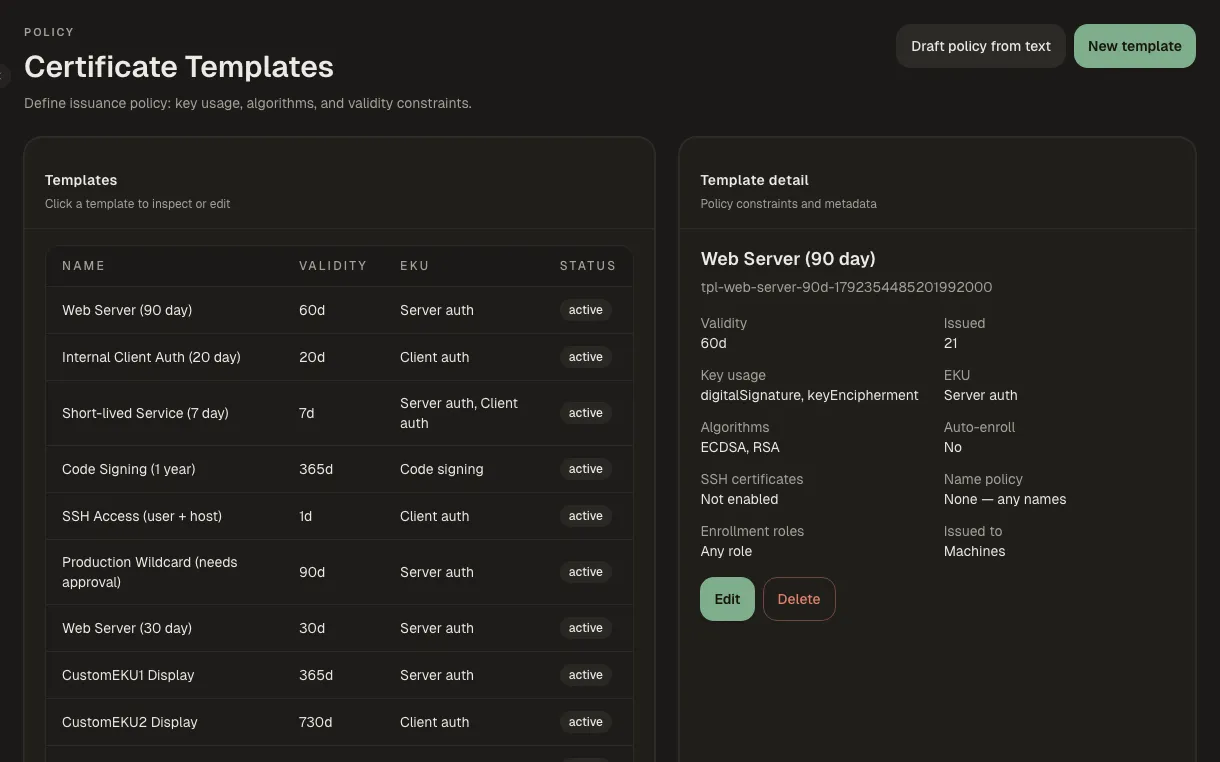Click the template ID tpl-web-server-90d text
Image resolution: width=1220 pixels, height=762 pixels.
[x=846, y=287]
